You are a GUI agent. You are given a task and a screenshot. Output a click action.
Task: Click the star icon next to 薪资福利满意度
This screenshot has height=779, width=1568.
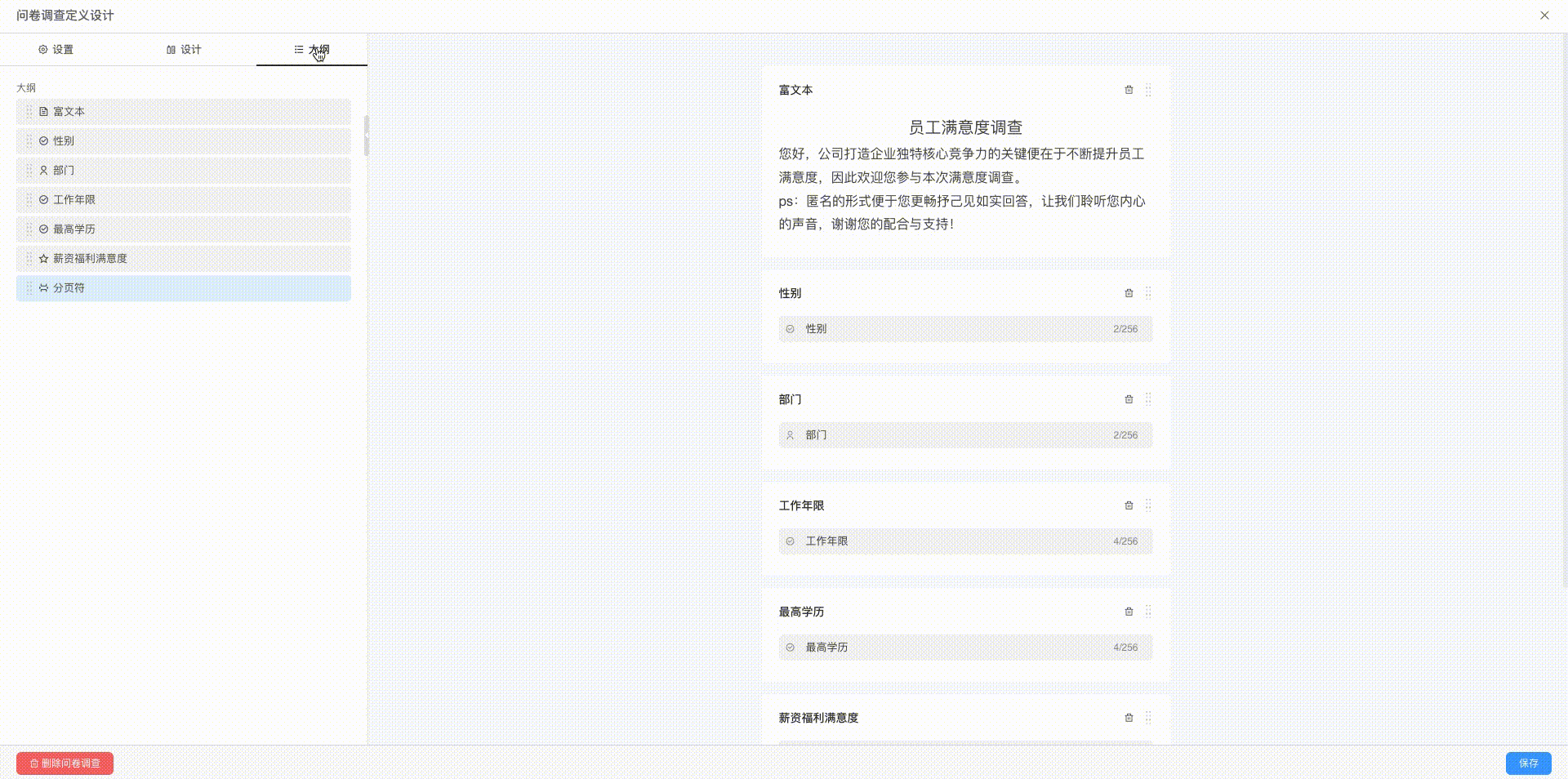[42, 258]
